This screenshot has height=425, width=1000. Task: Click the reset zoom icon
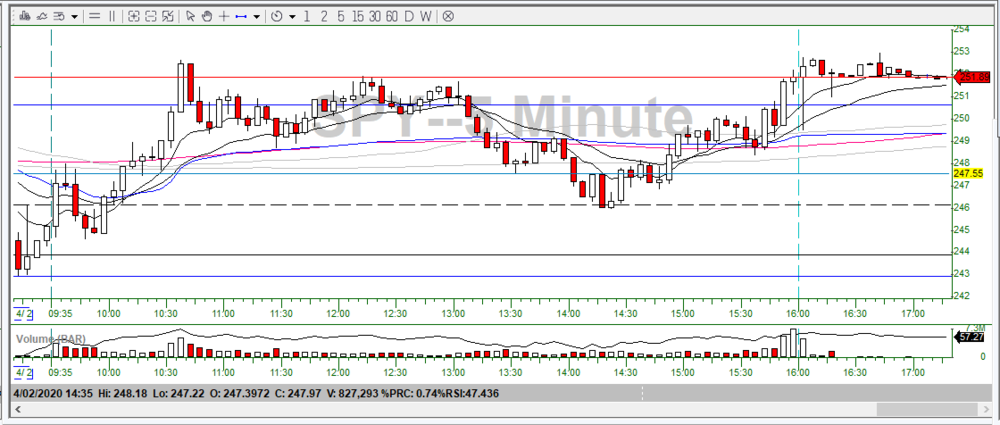coord(166,16)
